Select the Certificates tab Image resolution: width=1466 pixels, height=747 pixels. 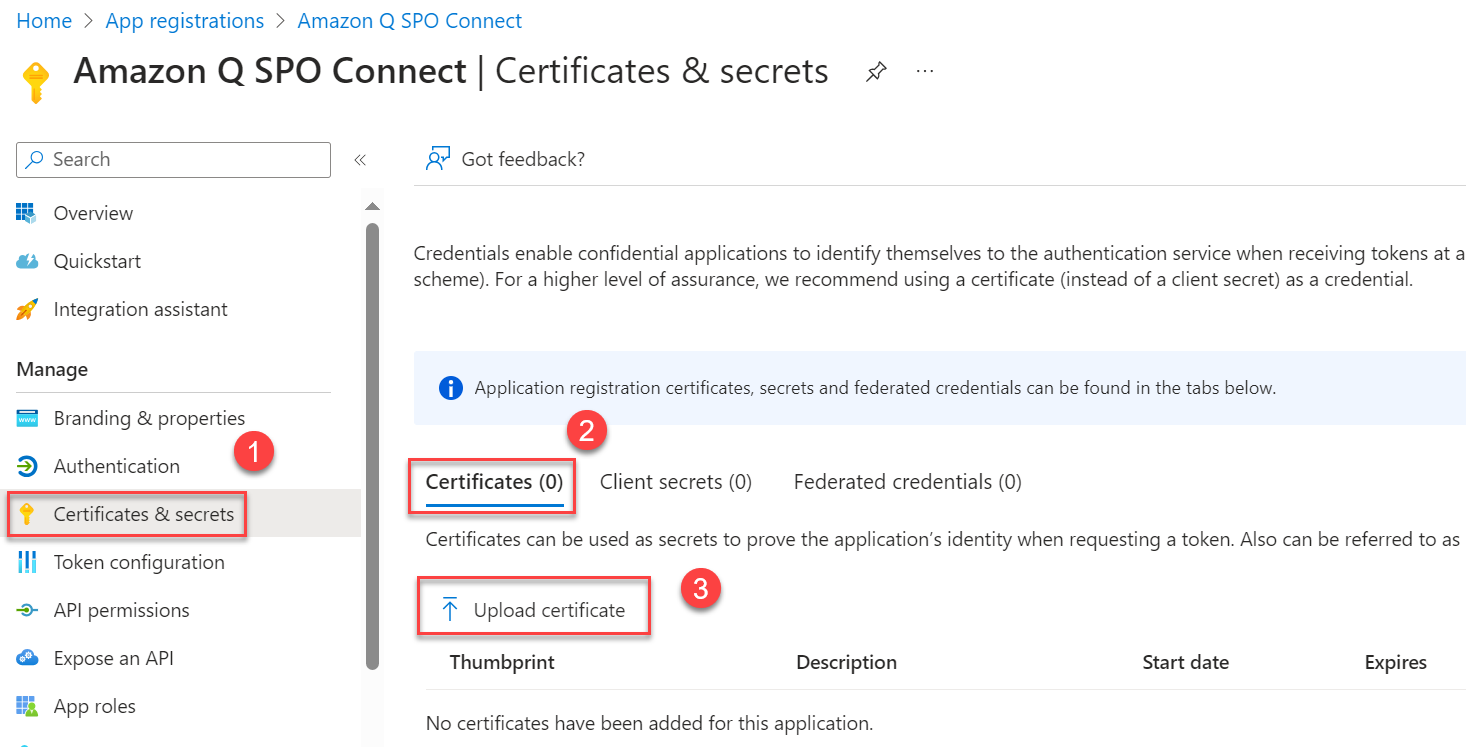(491, 481)
